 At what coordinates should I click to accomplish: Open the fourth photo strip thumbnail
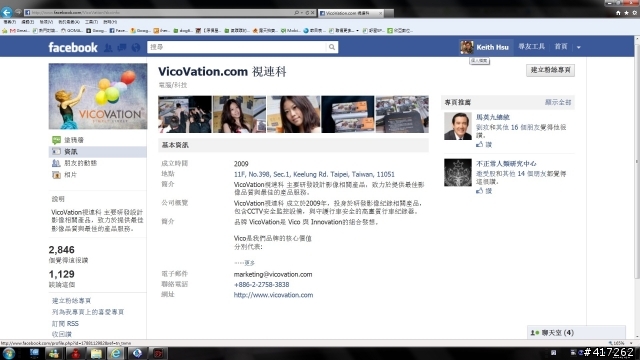coord(348,114)
